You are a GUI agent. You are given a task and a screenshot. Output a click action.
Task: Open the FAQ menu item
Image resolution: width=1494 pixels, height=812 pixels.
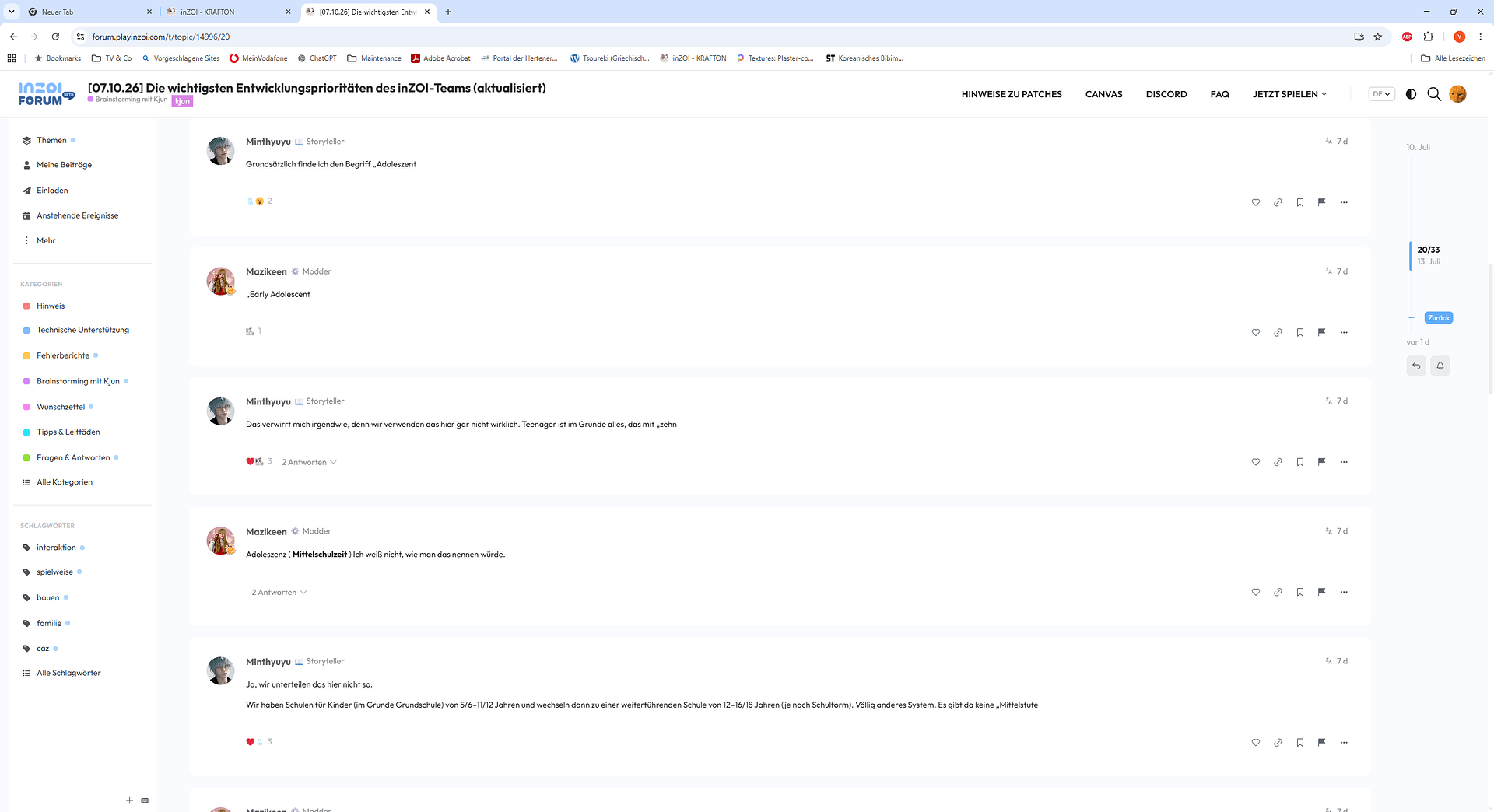click(1219, 94)
